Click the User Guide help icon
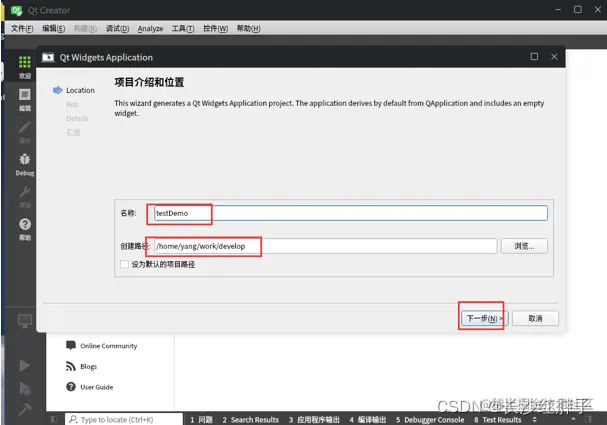The width and height of the screenshot is (607, 425). coord(70,387)
